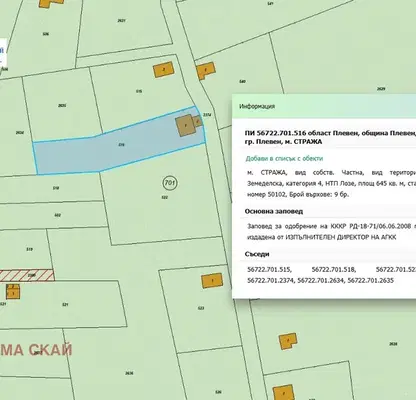Click the small brown annex beside the large brown building
This screenshot has height=400, width=416.
[x=197, y=121]
